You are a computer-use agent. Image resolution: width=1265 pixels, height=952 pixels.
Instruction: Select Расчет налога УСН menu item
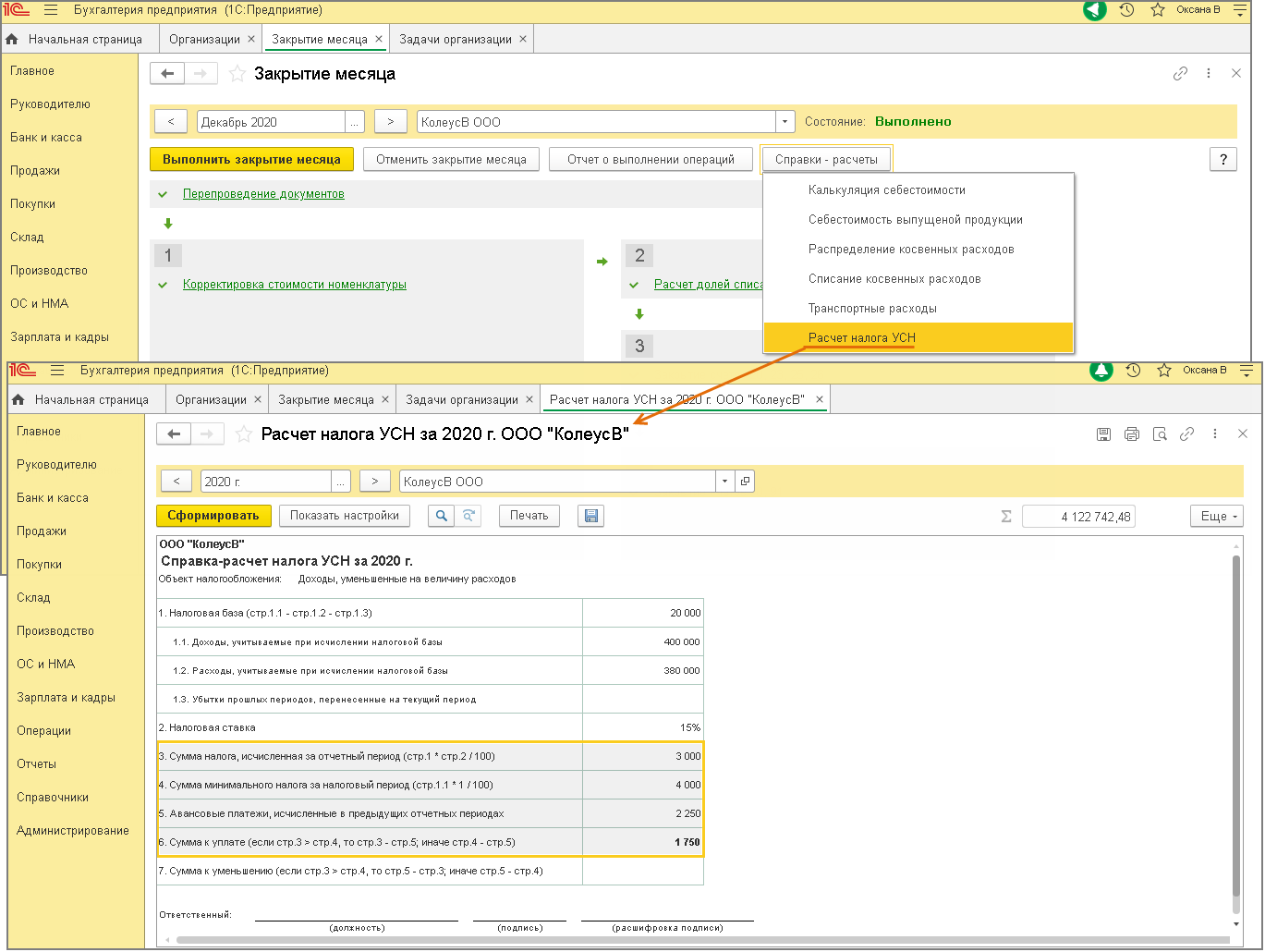tap(918, 337)
